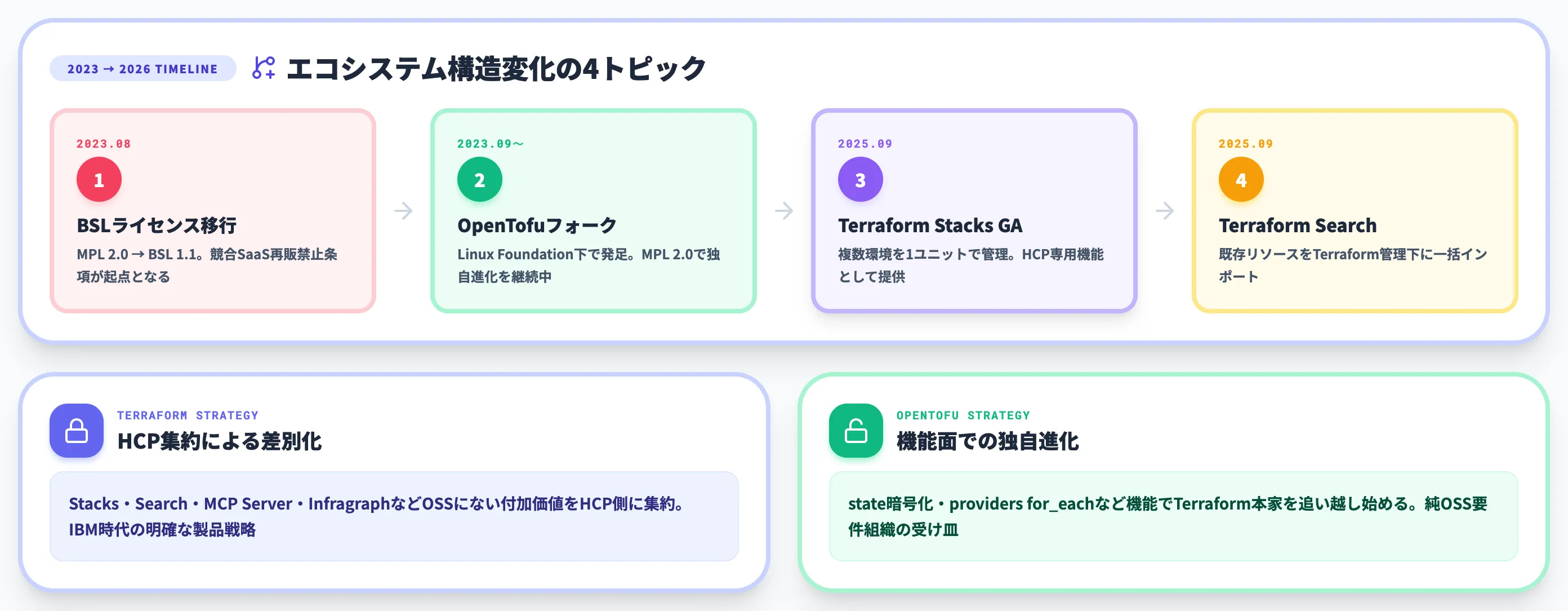Click the git branch icon beside the heading
The height and width of the screenshot is (611, 1568).
[x=264, y=68]
